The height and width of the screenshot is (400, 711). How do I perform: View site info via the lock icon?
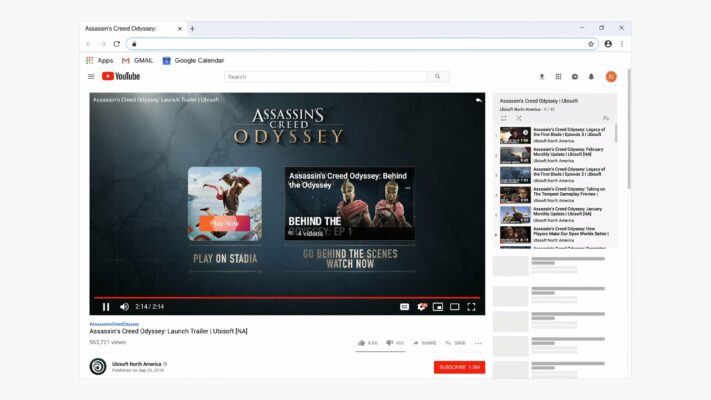point(134,44)
